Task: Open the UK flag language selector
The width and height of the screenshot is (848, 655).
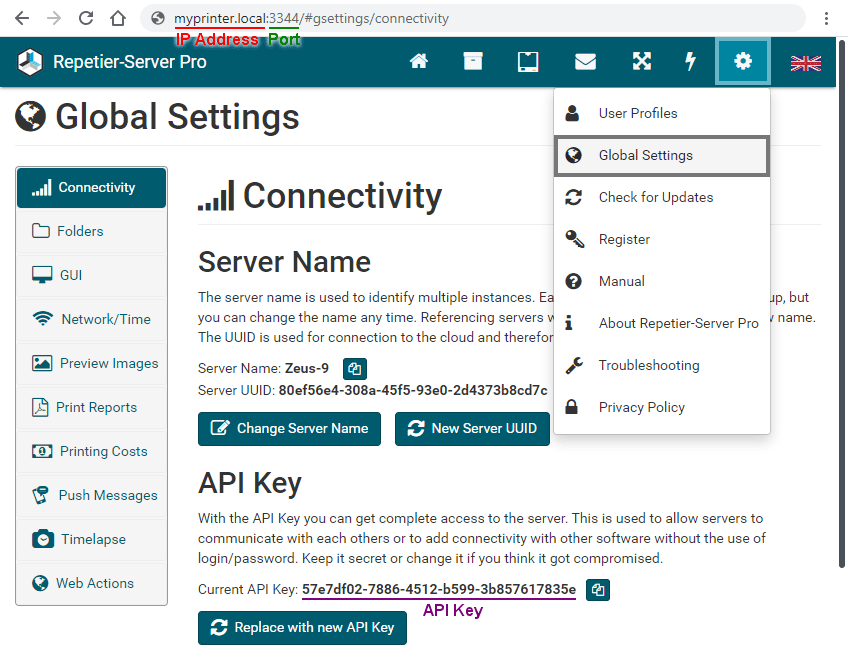Action: tap(805, 63)
